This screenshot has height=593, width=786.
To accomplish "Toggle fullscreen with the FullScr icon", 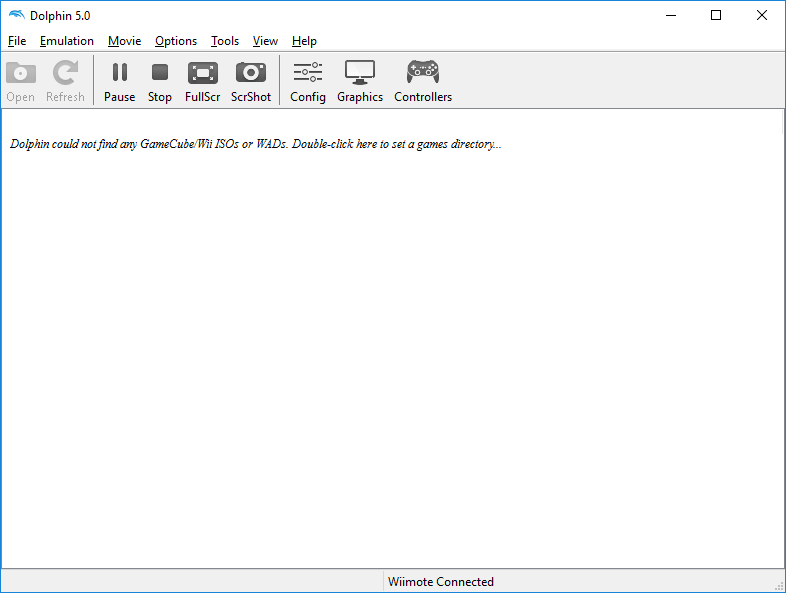I will pyautogui.click(x=203, y=73).
